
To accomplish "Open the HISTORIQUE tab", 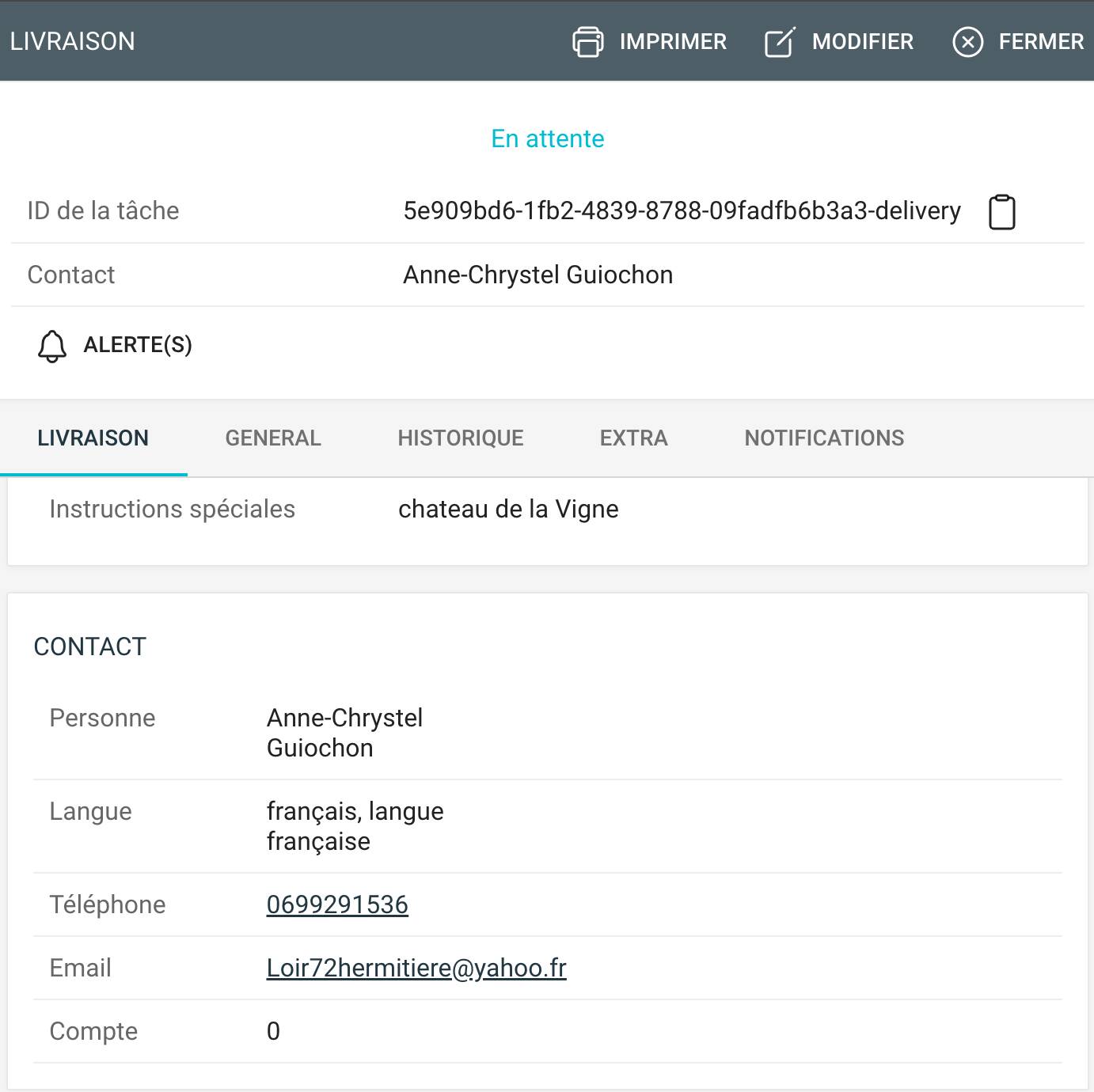I will (460, 438).
